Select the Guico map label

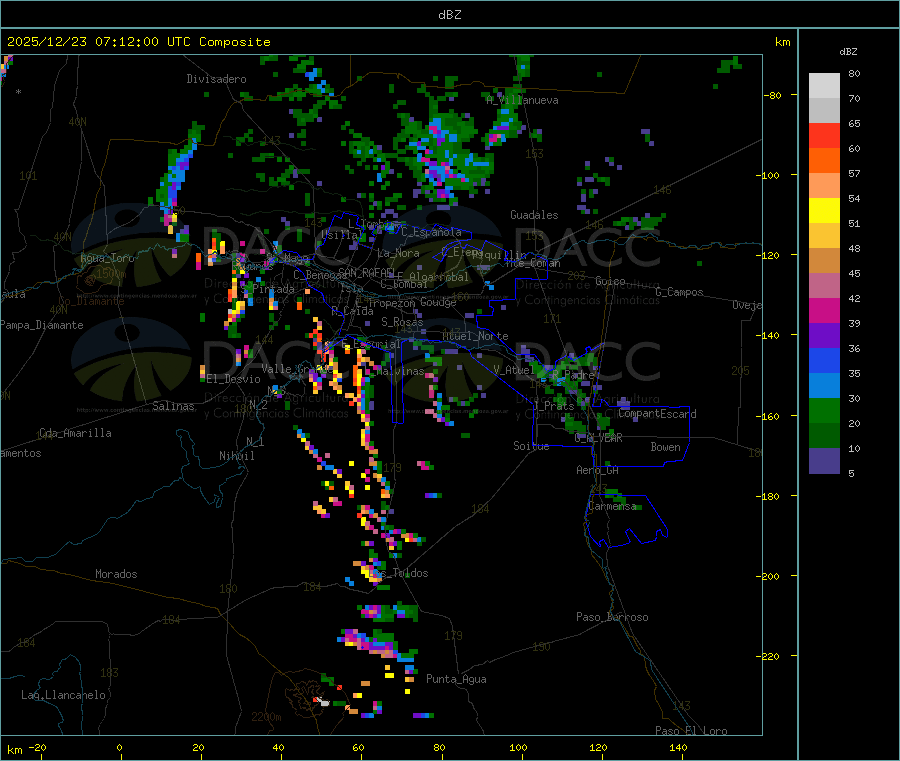[x=610, y=282]
